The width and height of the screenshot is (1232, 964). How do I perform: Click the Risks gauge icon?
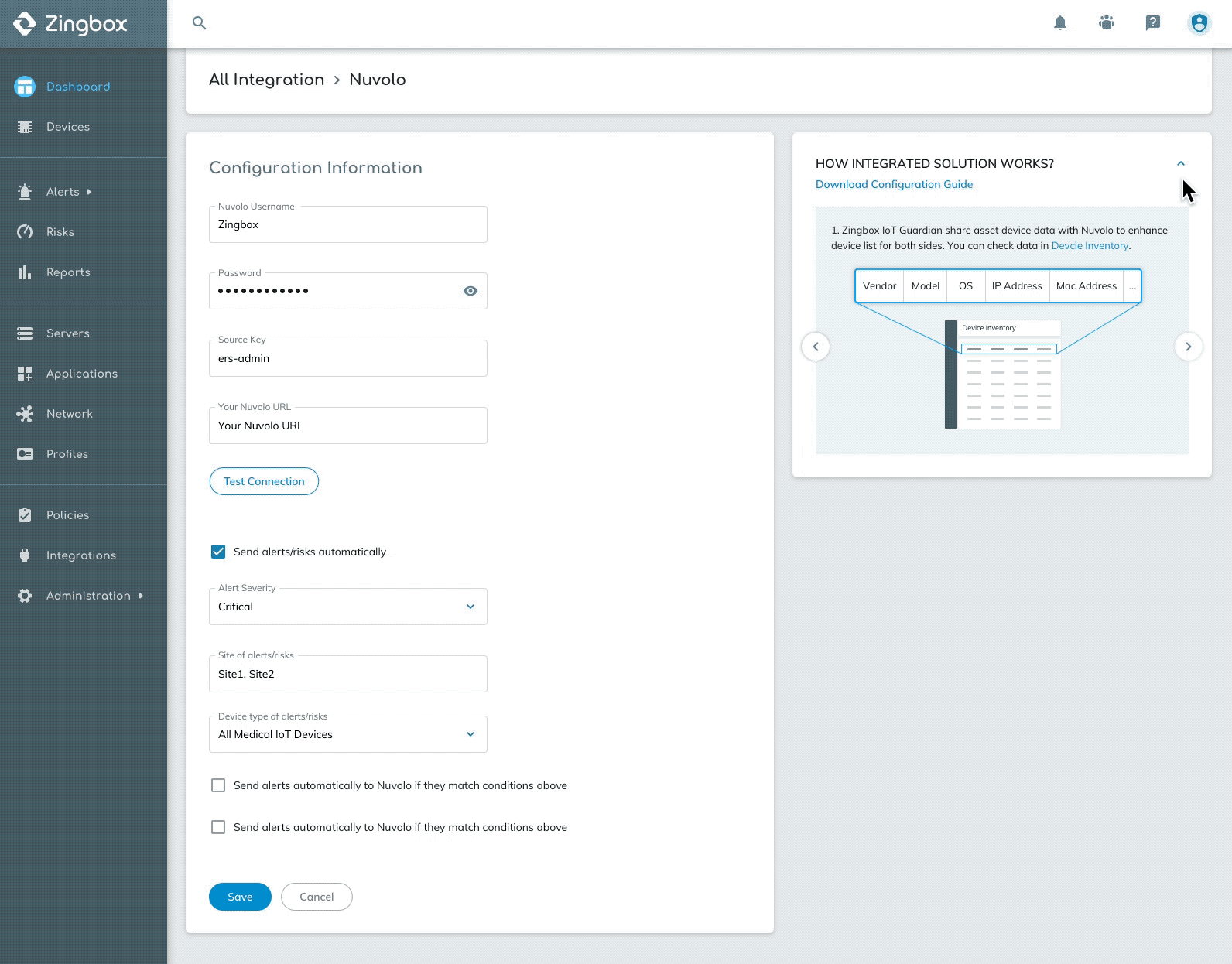tap(25, 232)
